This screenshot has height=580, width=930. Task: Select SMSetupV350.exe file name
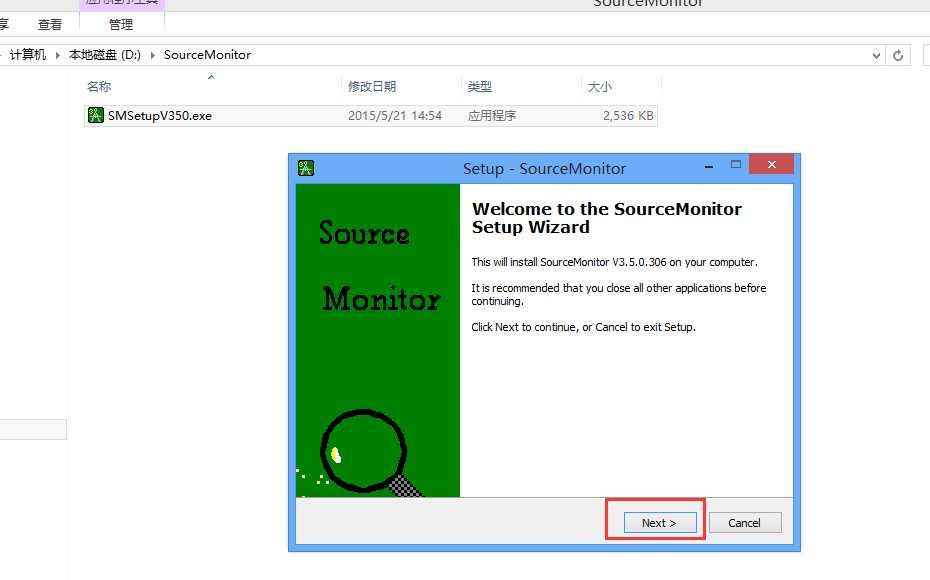tap(160, 116)
